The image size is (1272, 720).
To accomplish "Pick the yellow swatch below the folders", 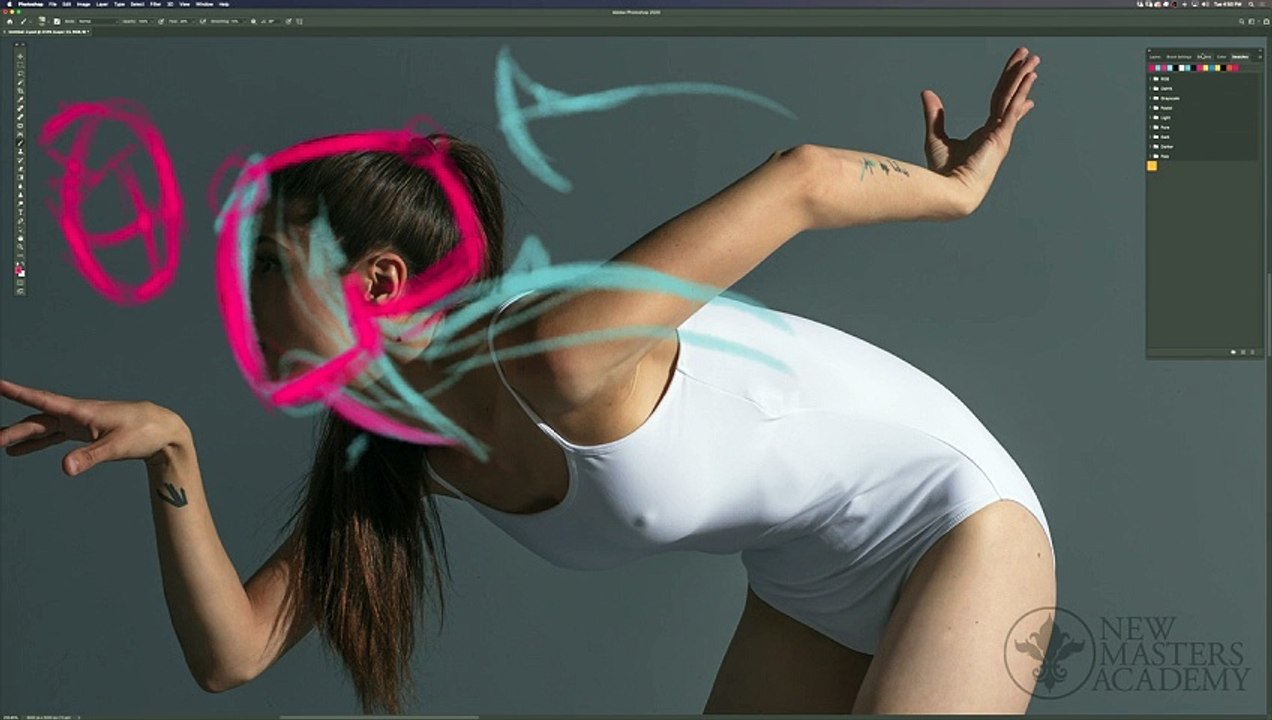I will point(1152,166).
